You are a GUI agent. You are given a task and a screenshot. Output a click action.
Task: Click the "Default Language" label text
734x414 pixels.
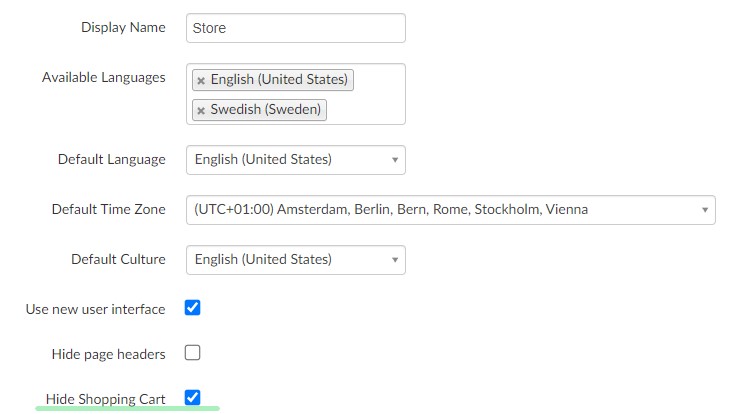coord(112,159)
